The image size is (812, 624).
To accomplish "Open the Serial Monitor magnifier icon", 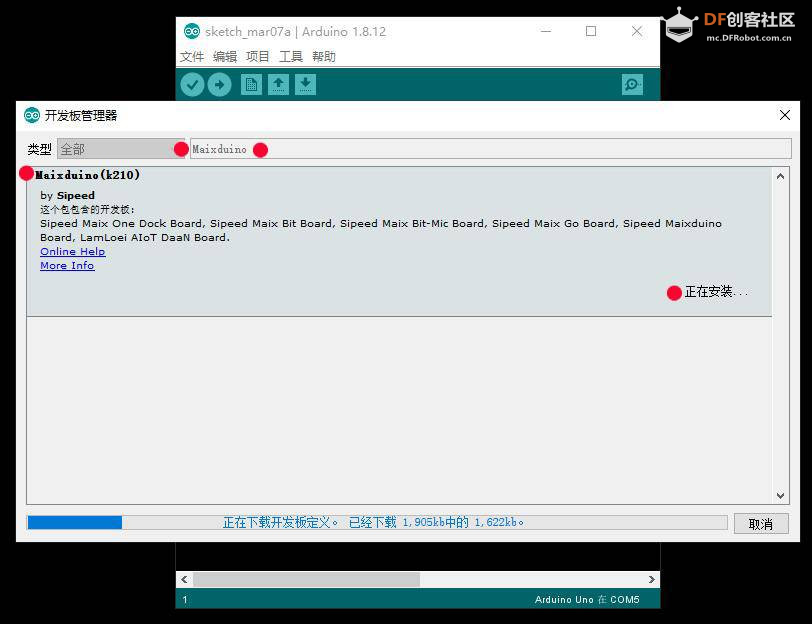I will [632, 84].
